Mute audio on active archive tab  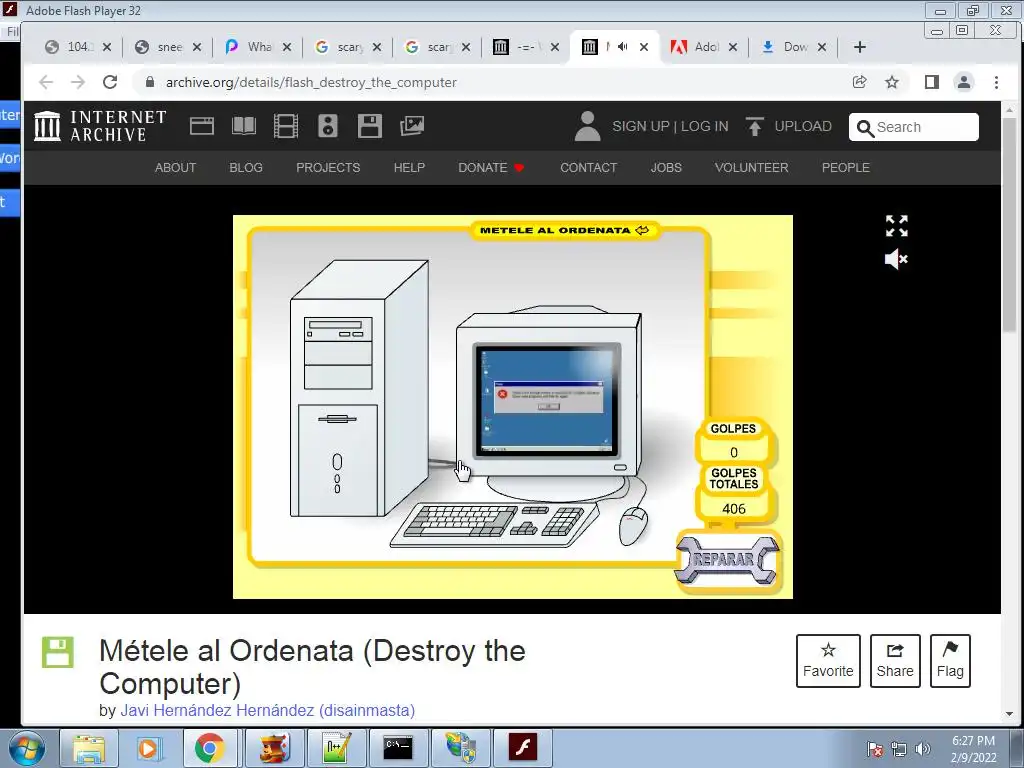click(622, 46)
